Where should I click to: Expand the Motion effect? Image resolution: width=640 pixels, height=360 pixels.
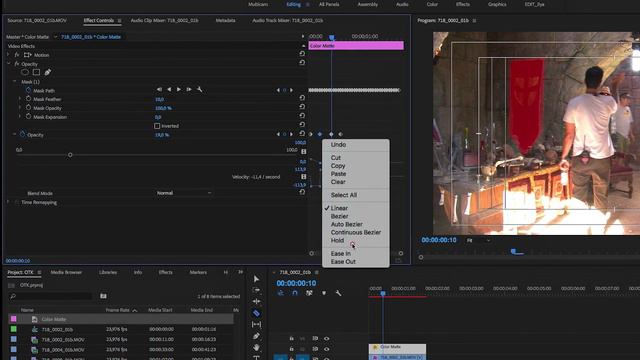tap(8, 54)
